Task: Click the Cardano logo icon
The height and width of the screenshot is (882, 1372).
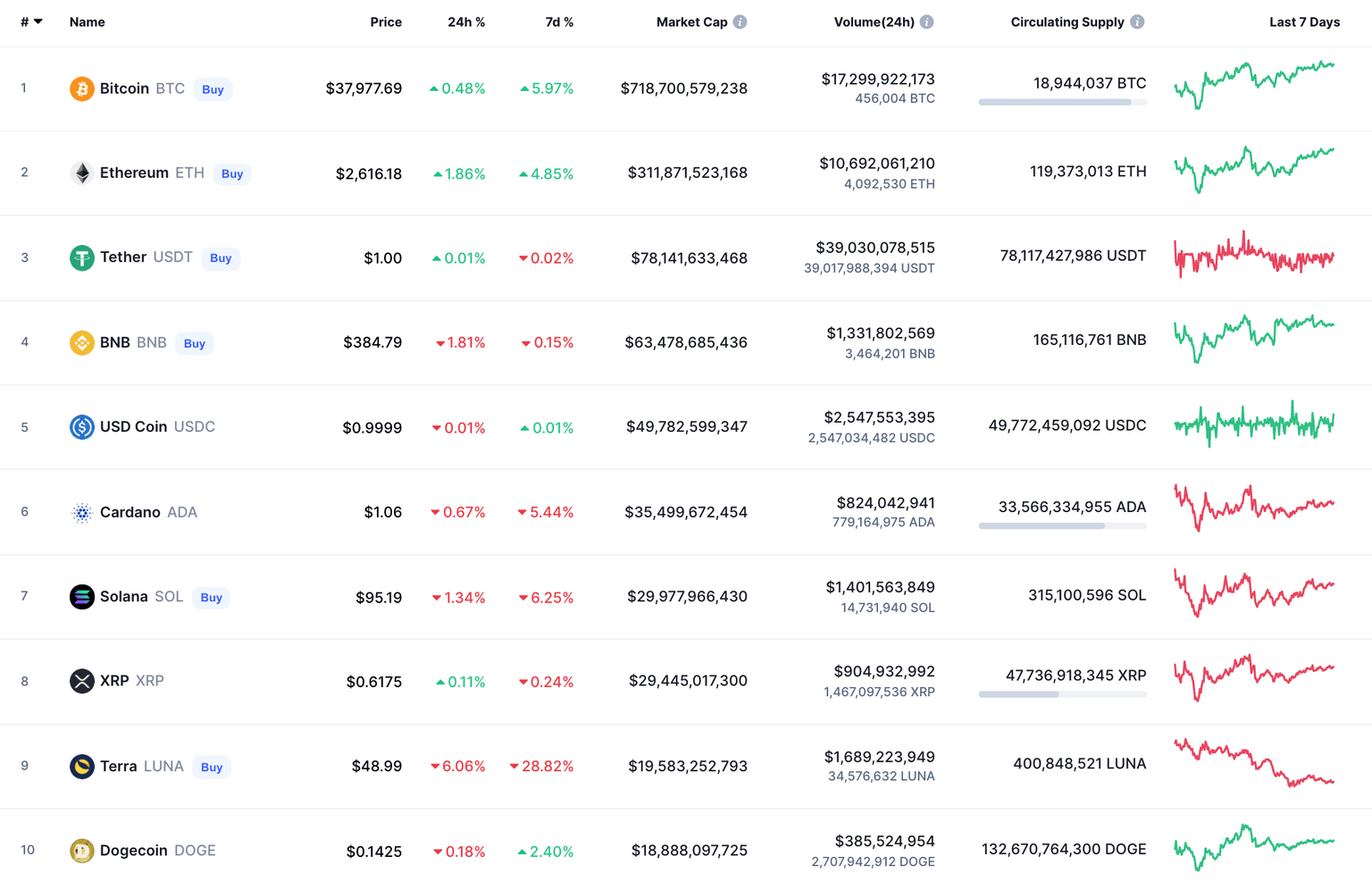Action: point(81,512)
